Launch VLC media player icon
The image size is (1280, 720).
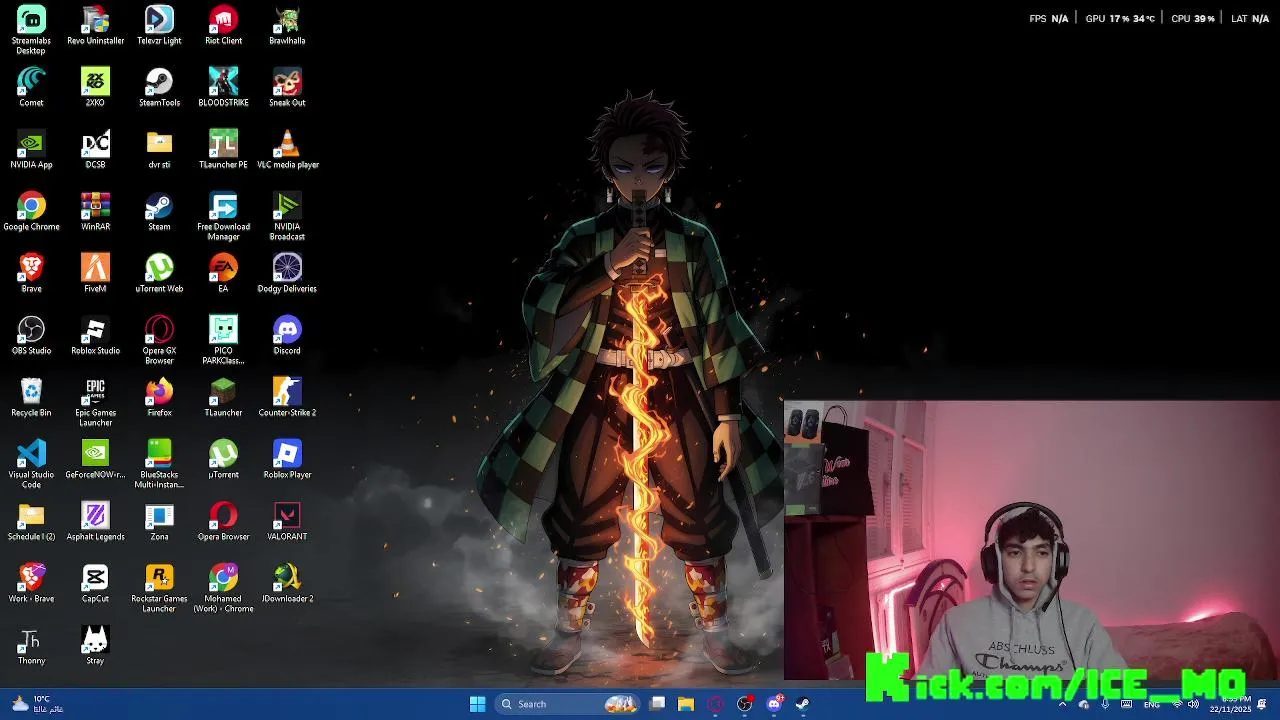[287, 150]
